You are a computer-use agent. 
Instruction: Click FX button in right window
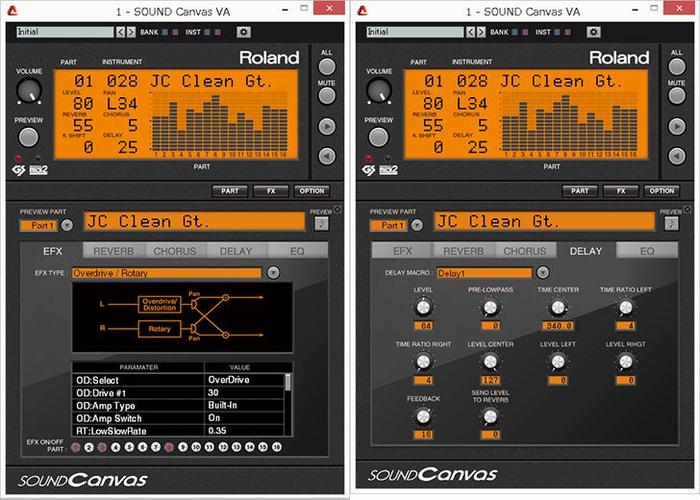pyautogui.click(x=621, y=191)
